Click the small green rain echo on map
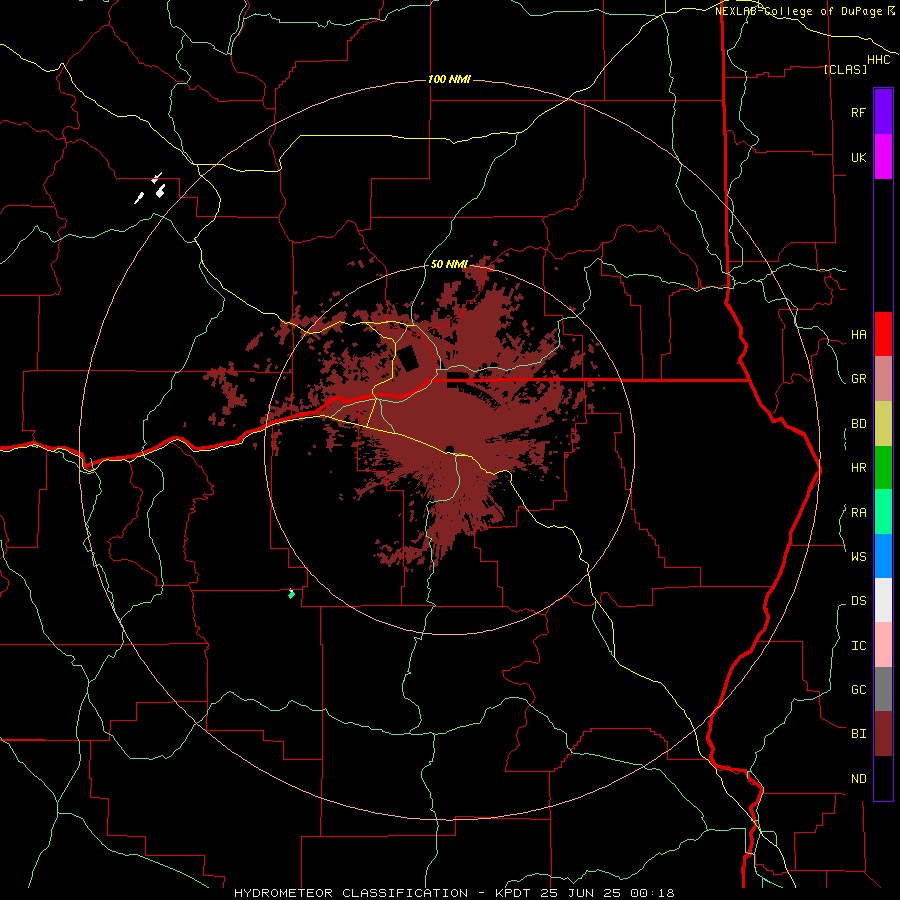The image size is (900, 900). [292, 594]
